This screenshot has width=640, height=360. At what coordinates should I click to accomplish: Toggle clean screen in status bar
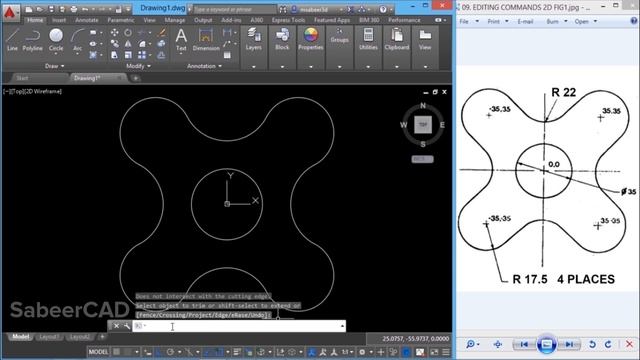tap(434, 352)
